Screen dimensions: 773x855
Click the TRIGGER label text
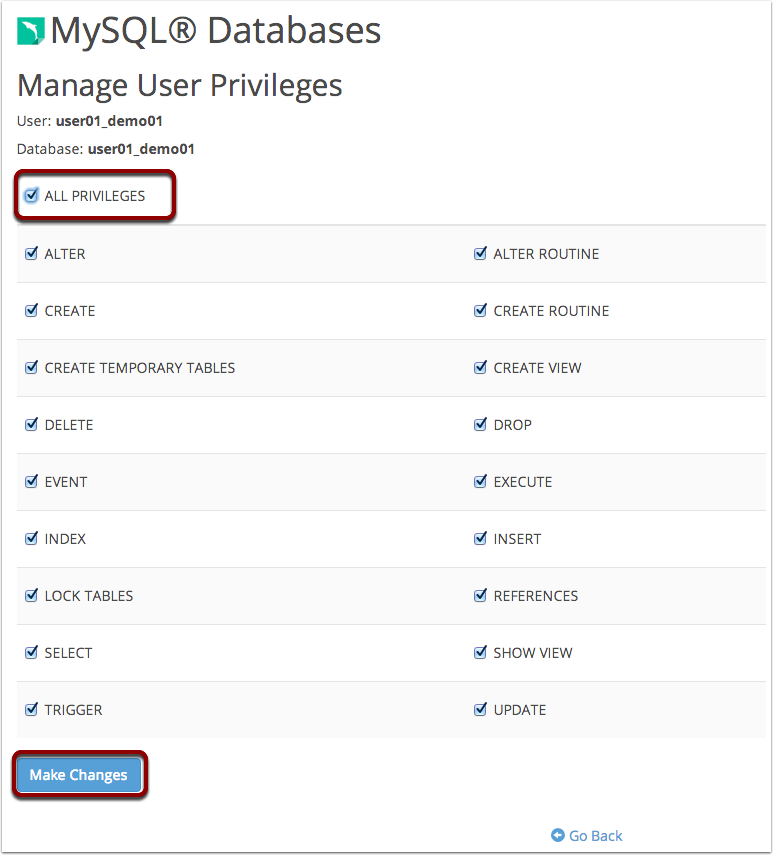tap(74, 710)
